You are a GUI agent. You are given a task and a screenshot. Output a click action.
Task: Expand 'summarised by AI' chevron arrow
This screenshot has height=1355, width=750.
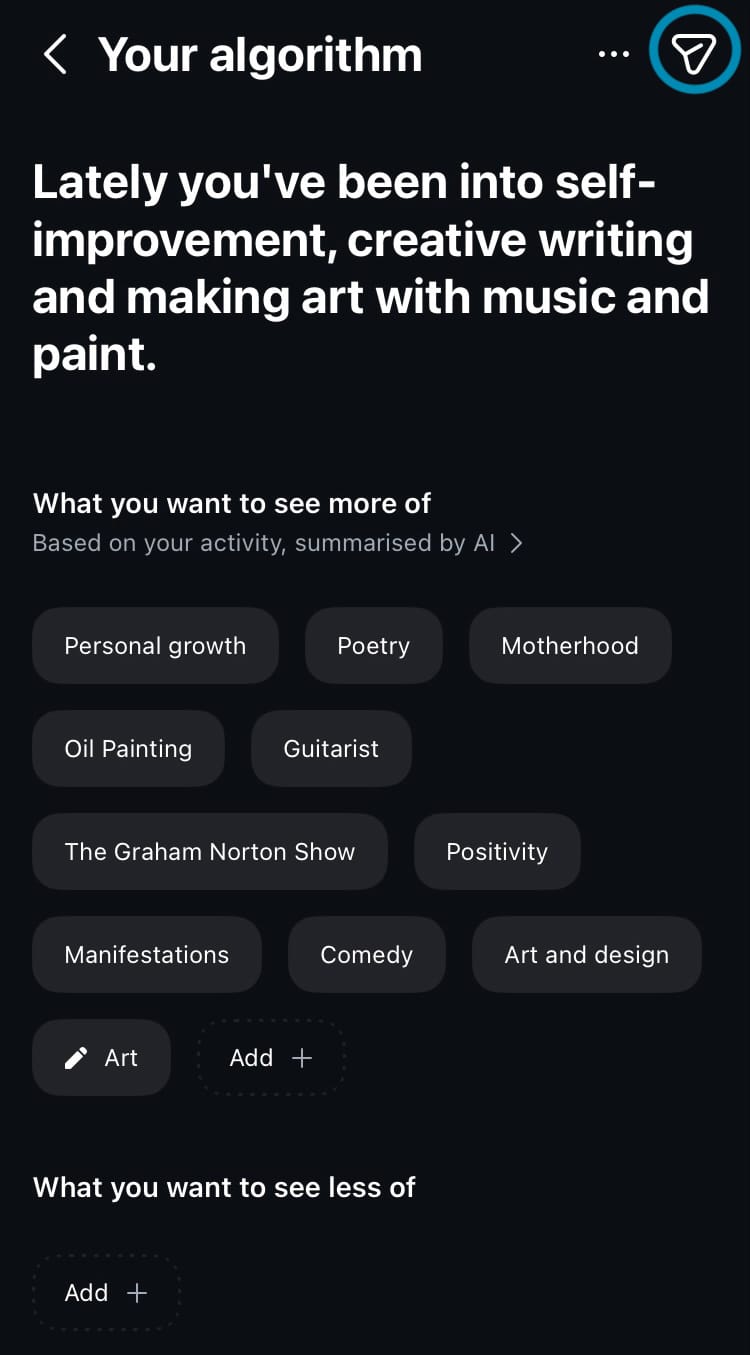516,543
